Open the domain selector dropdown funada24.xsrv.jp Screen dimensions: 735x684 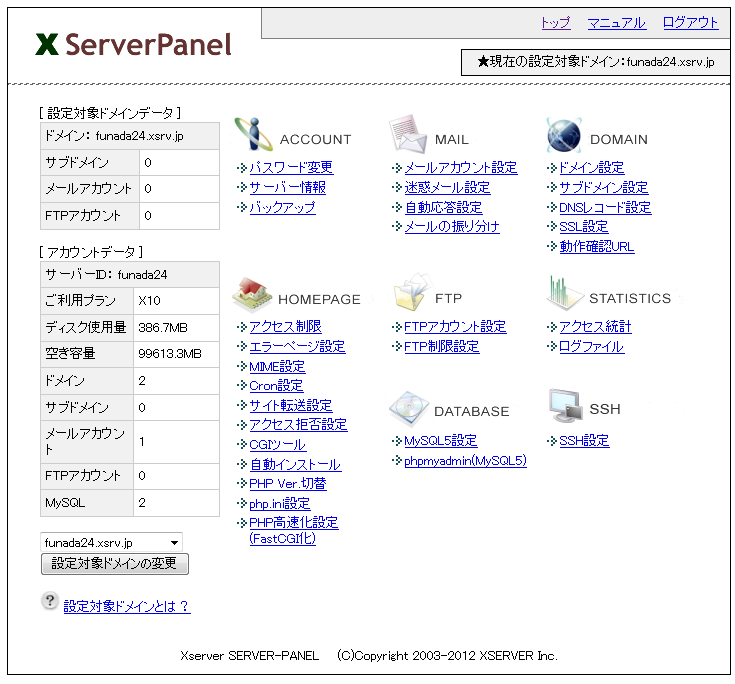pos(112,542)
